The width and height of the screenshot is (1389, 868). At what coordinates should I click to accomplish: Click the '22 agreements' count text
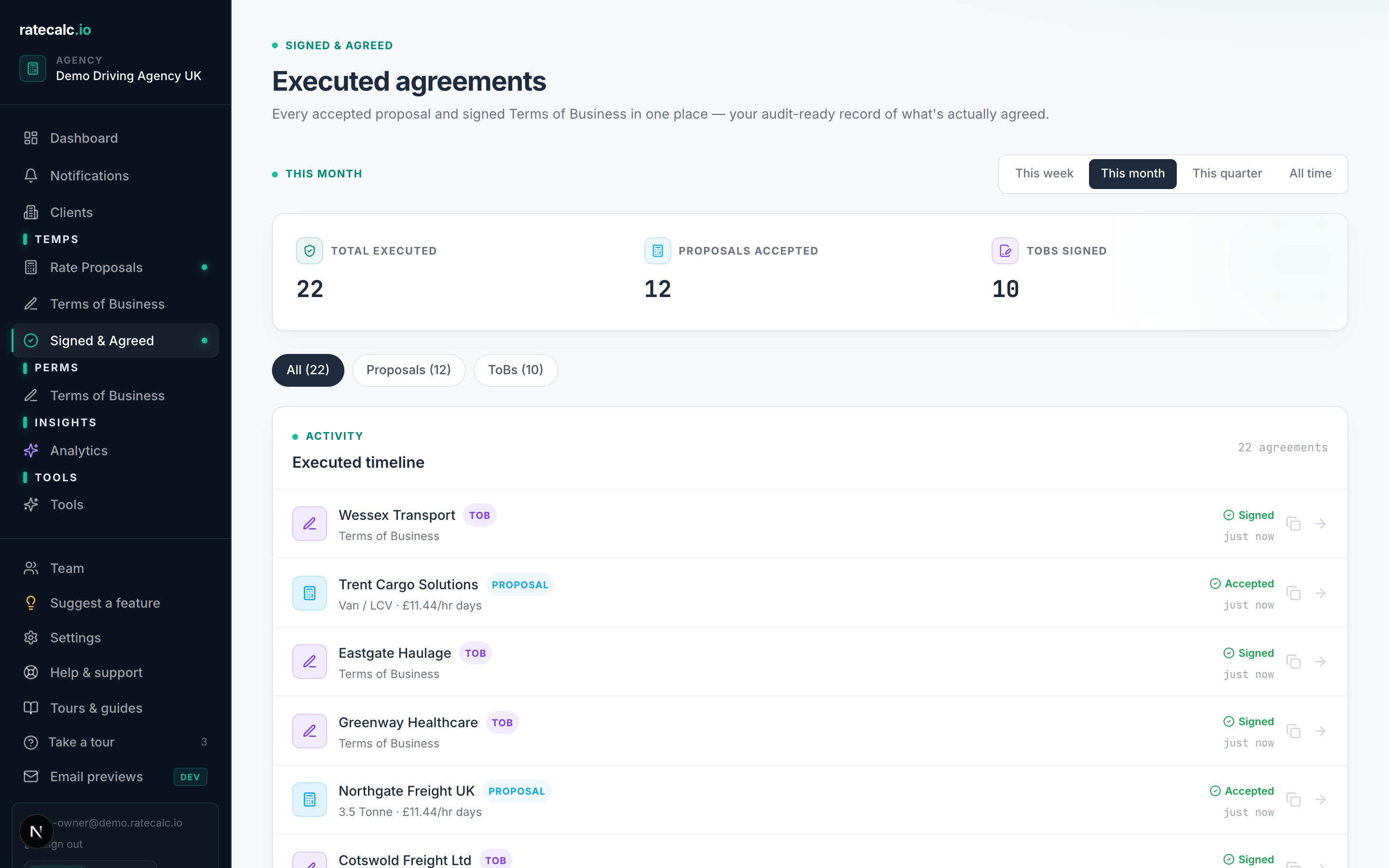click(1283, 448)
